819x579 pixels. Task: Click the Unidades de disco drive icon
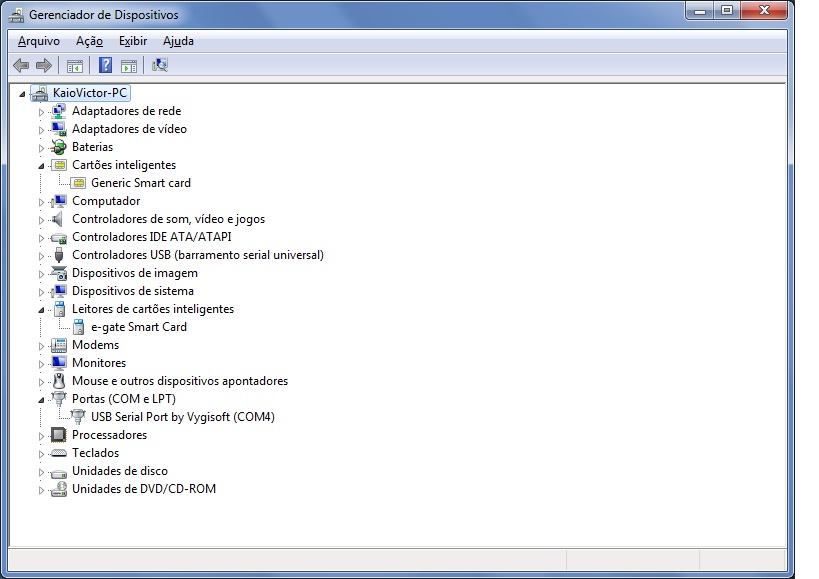(x=58, y=473)
